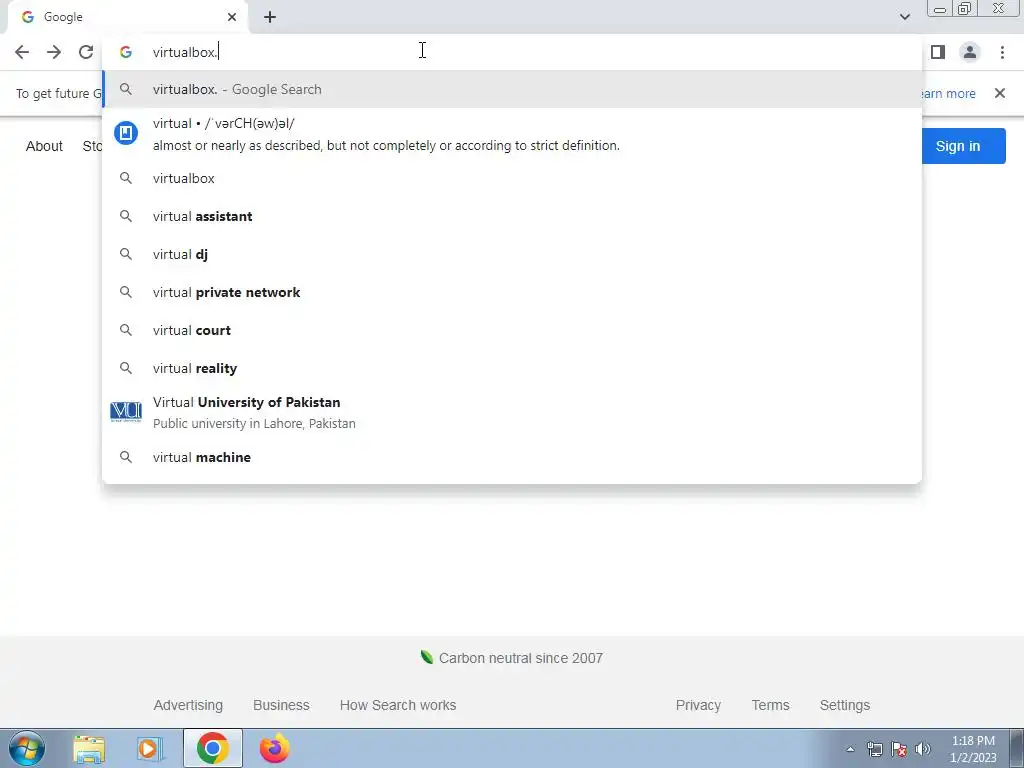Select the 'virtualbox' suggestion
This screenshot has width=1024, height=768.
click(x=512, y=178)
